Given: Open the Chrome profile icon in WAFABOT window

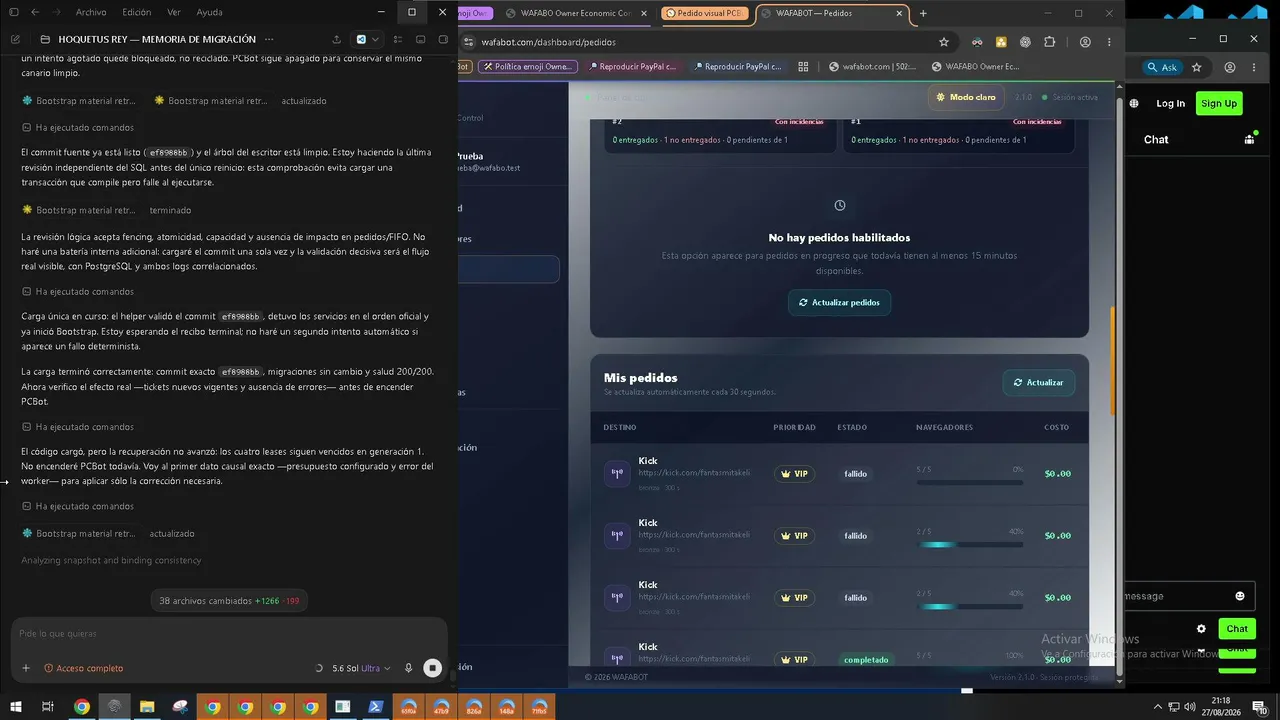Looking at the screenshot, I should (1085, 42).
